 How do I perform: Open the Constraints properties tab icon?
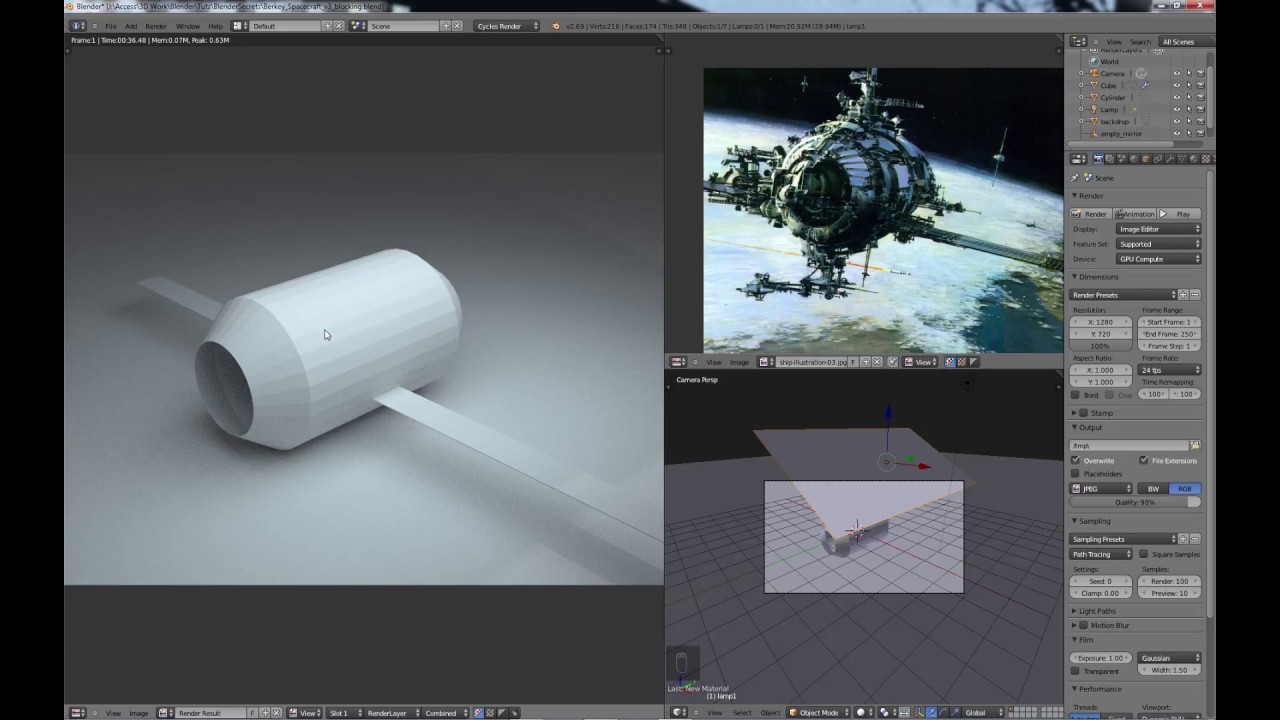(1158, 159)
